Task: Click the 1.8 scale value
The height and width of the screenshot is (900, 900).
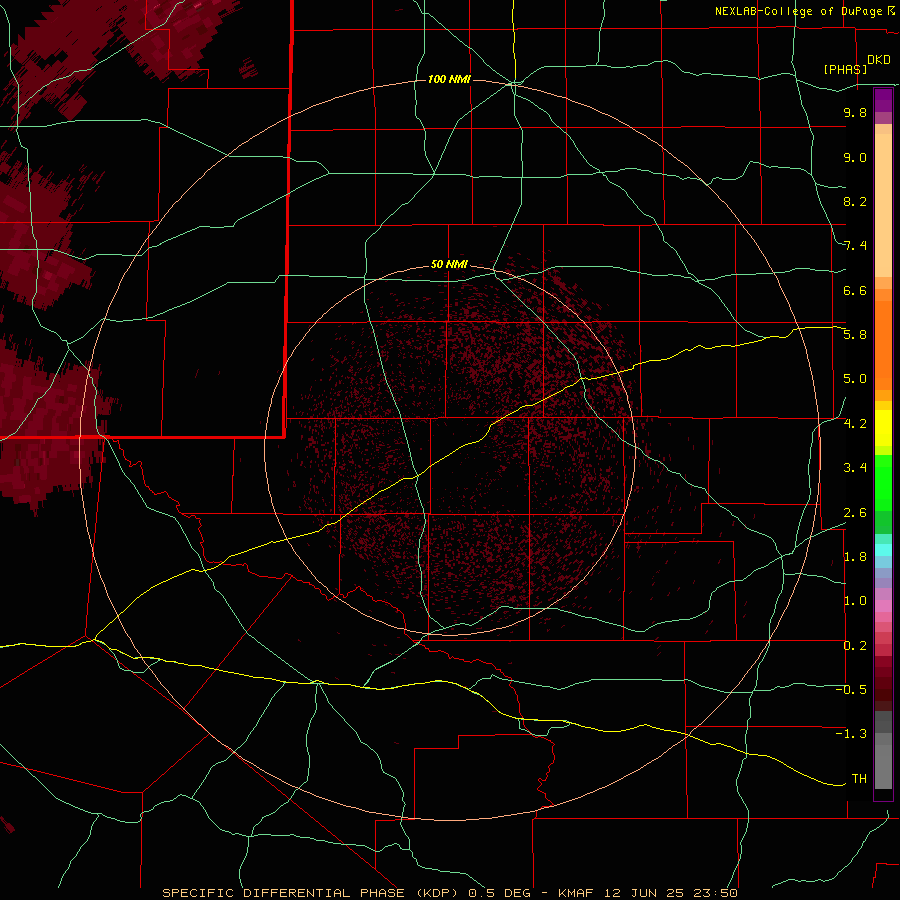Action: [x=855, y=556]
